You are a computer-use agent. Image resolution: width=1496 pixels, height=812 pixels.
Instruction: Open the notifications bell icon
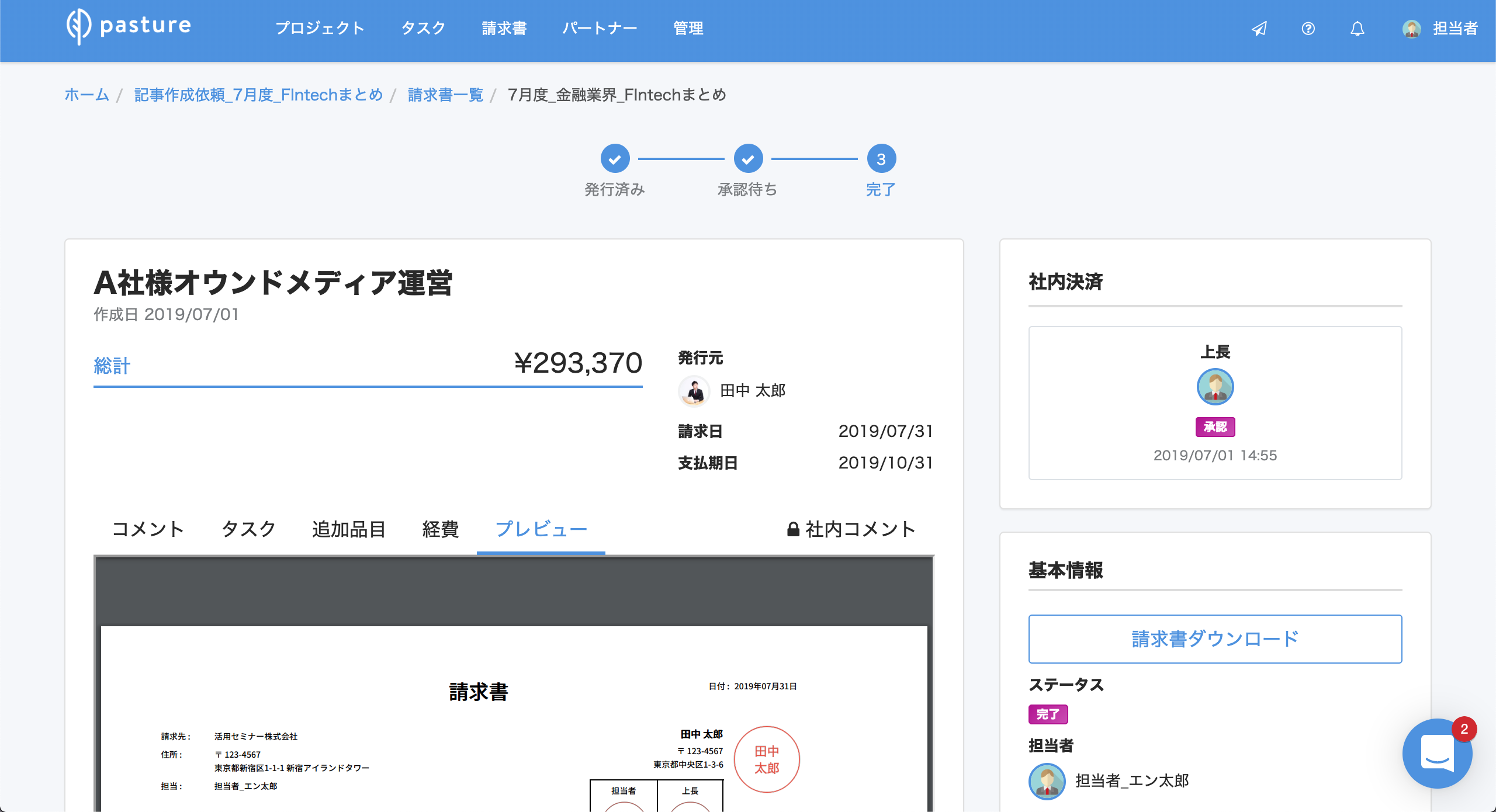pyautogui.click(x=1358, y=29)
